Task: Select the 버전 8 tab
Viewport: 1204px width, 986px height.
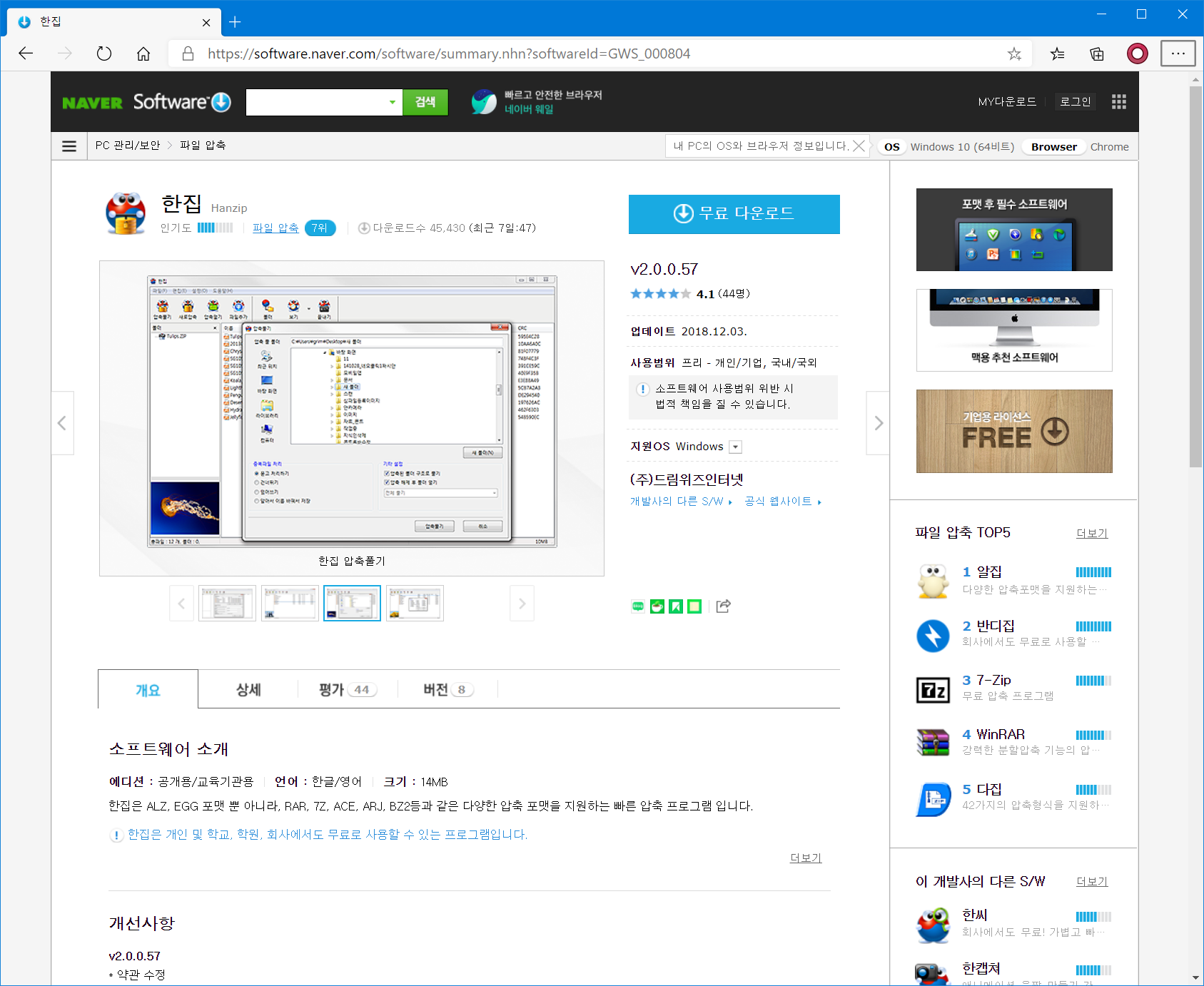Action: point(447,690)
